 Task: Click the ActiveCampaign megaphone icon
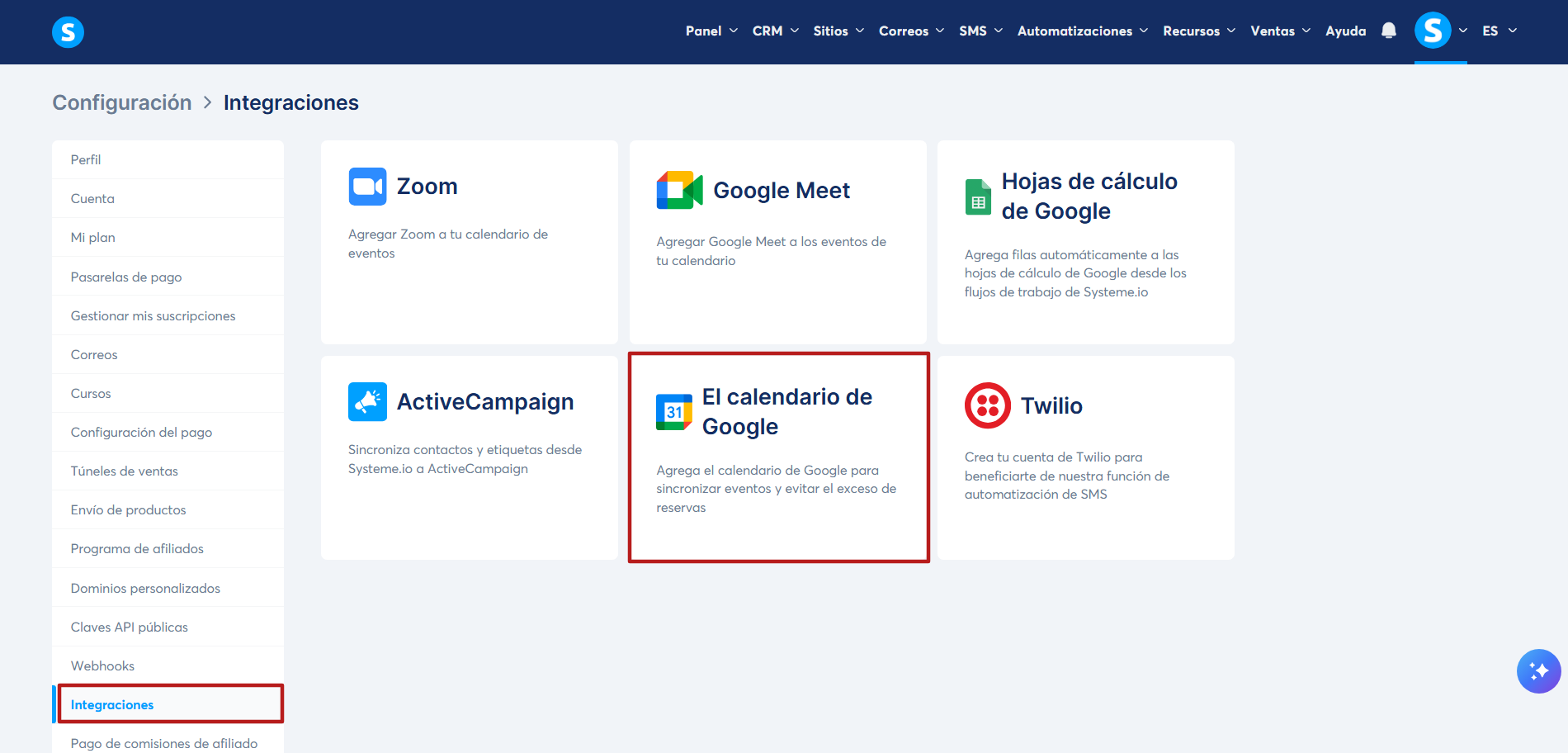tap(367, 402)
